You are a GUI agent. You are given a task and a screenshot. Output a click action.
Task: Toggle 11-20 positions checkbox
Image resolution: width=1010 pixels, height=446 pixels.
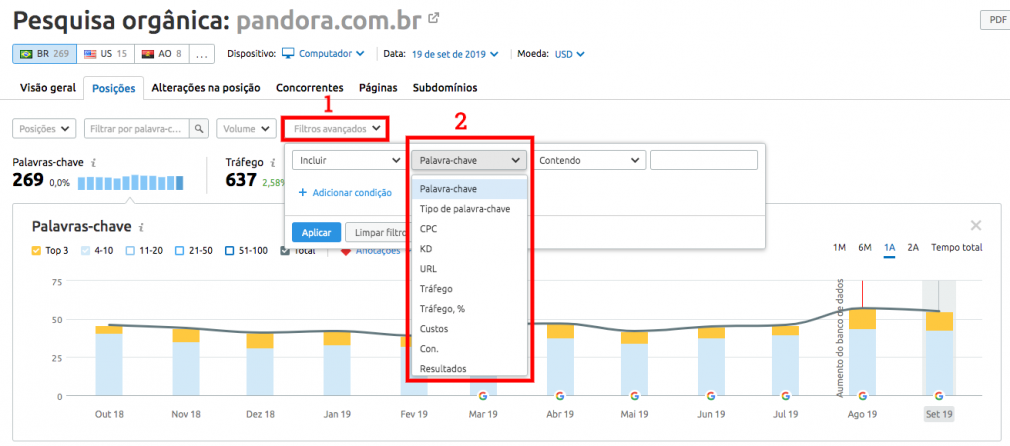tap(130, 251)
